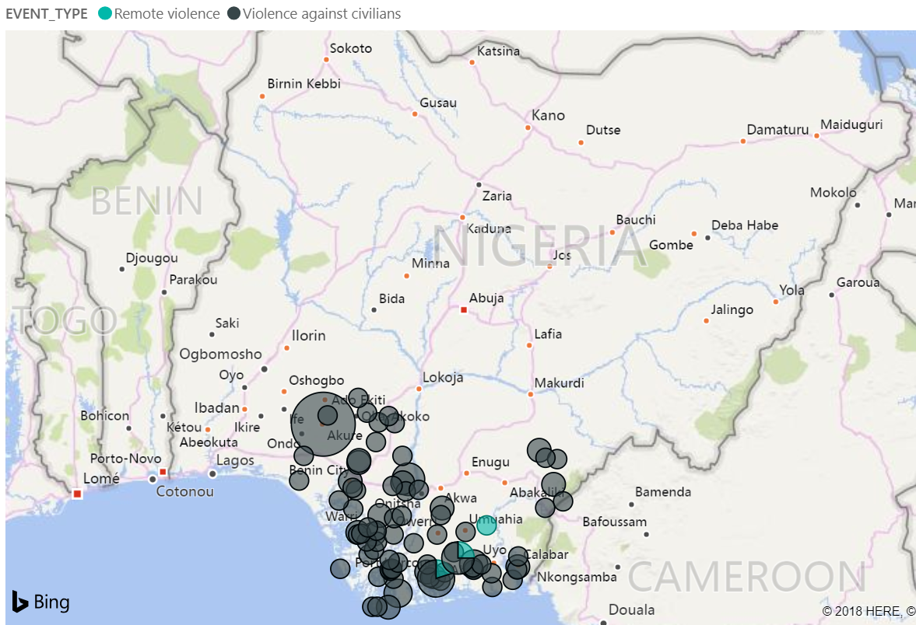
Task: Select the teal Remote violence legend swatch
Action: coord(105,14)
